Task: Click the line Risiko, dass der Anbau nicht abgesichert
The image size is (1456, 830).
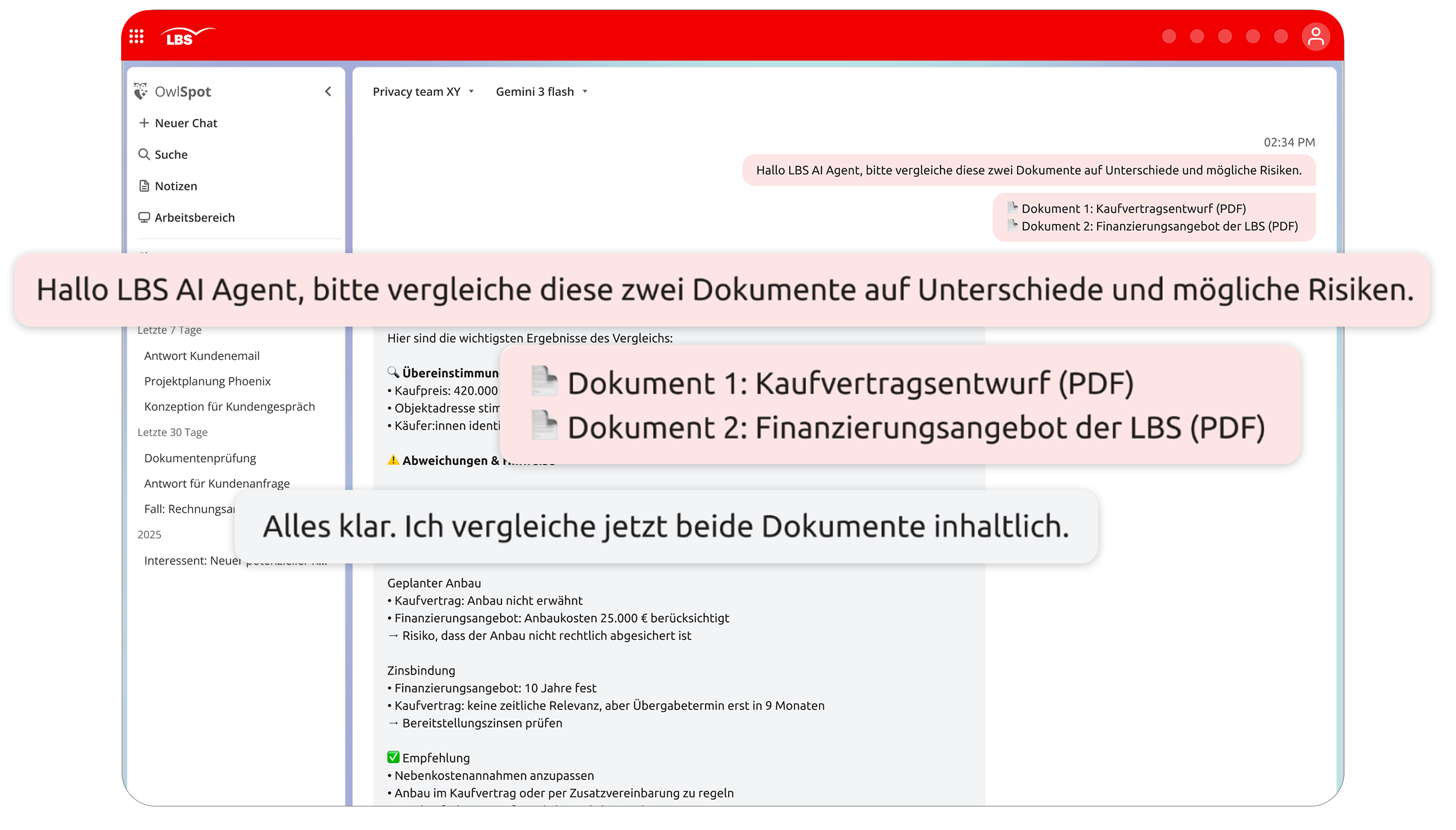Action: [x=540, y=636]
